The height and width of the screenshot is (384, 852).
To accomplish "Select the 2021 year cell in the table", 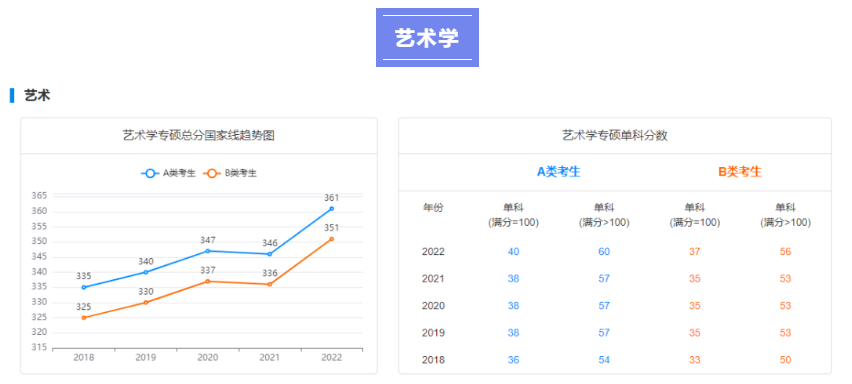I will (433, 279).
